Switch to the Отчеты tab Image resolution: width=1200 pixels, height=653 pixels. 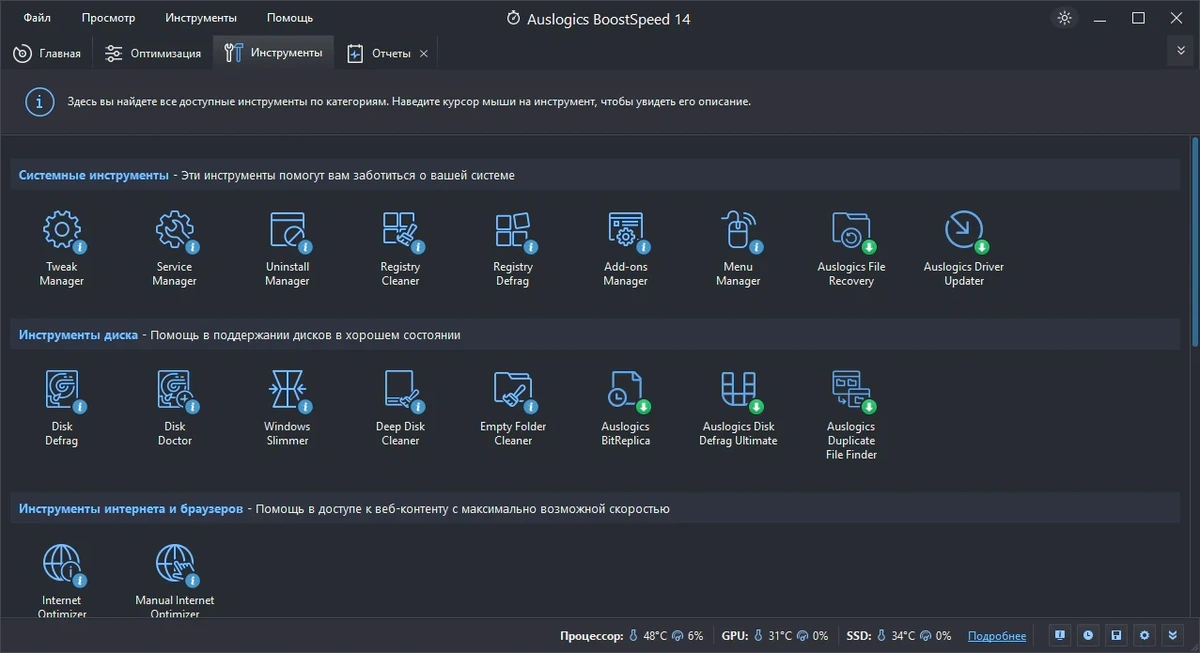[378, 53]
